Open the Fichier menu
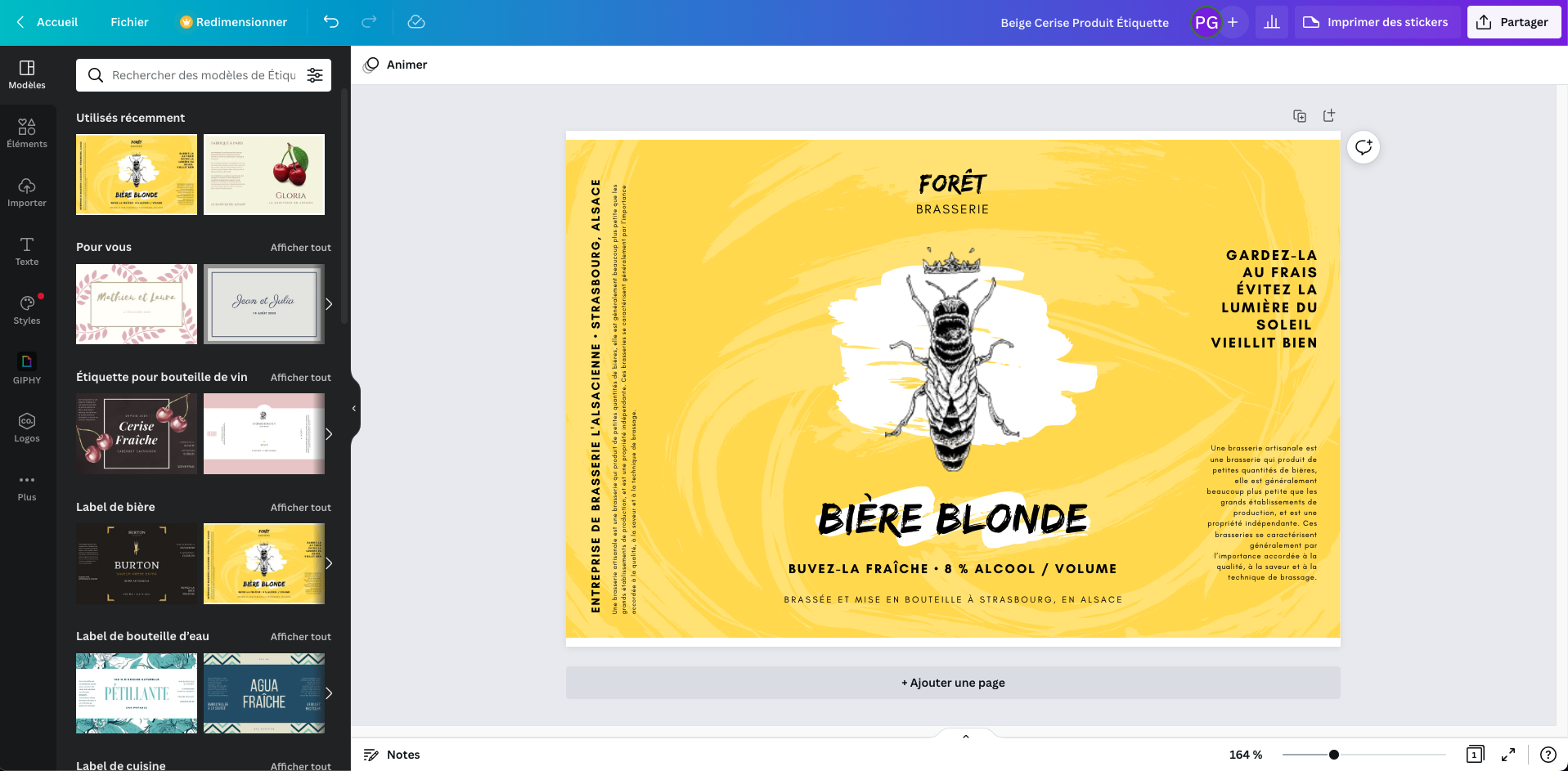 pyautogui.click(x=129, y=22)
